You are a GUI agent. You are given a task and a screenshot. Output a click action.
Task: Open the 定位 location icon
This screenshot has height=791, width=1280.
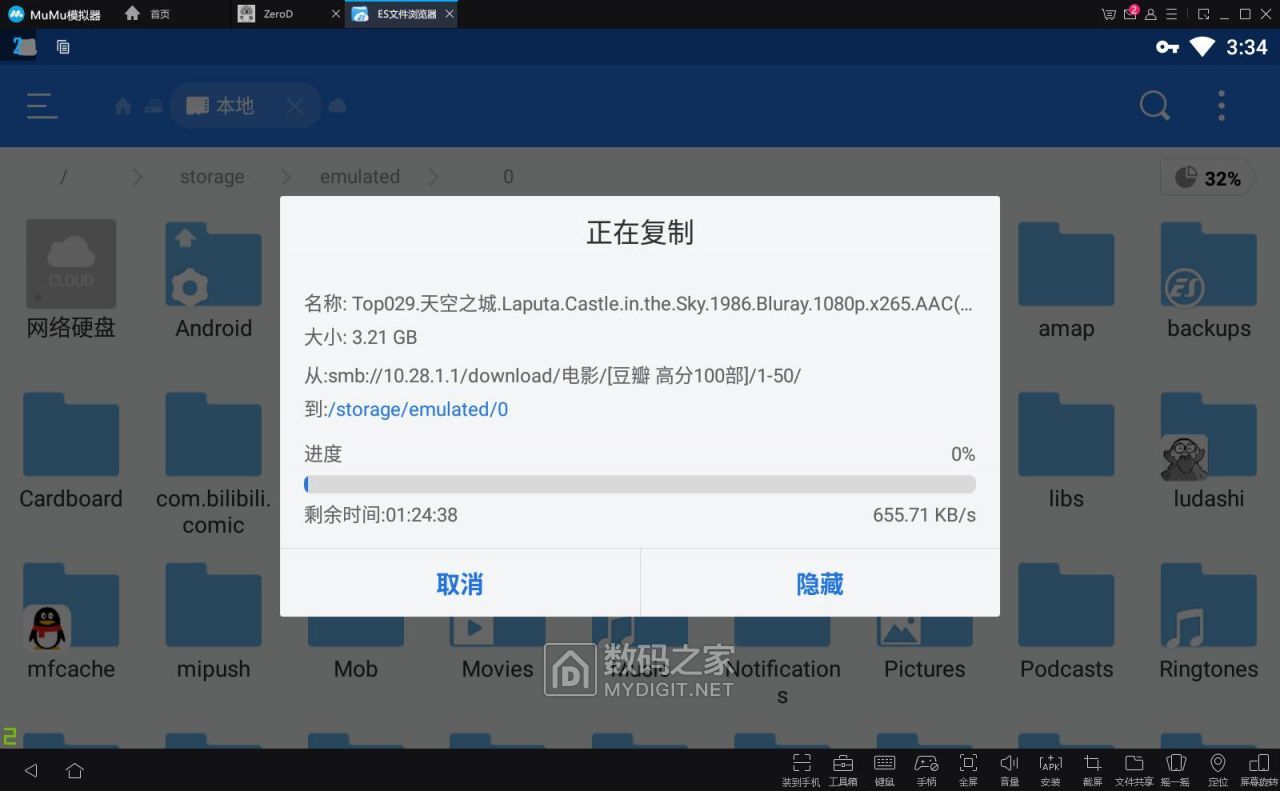click(1217, 769)
